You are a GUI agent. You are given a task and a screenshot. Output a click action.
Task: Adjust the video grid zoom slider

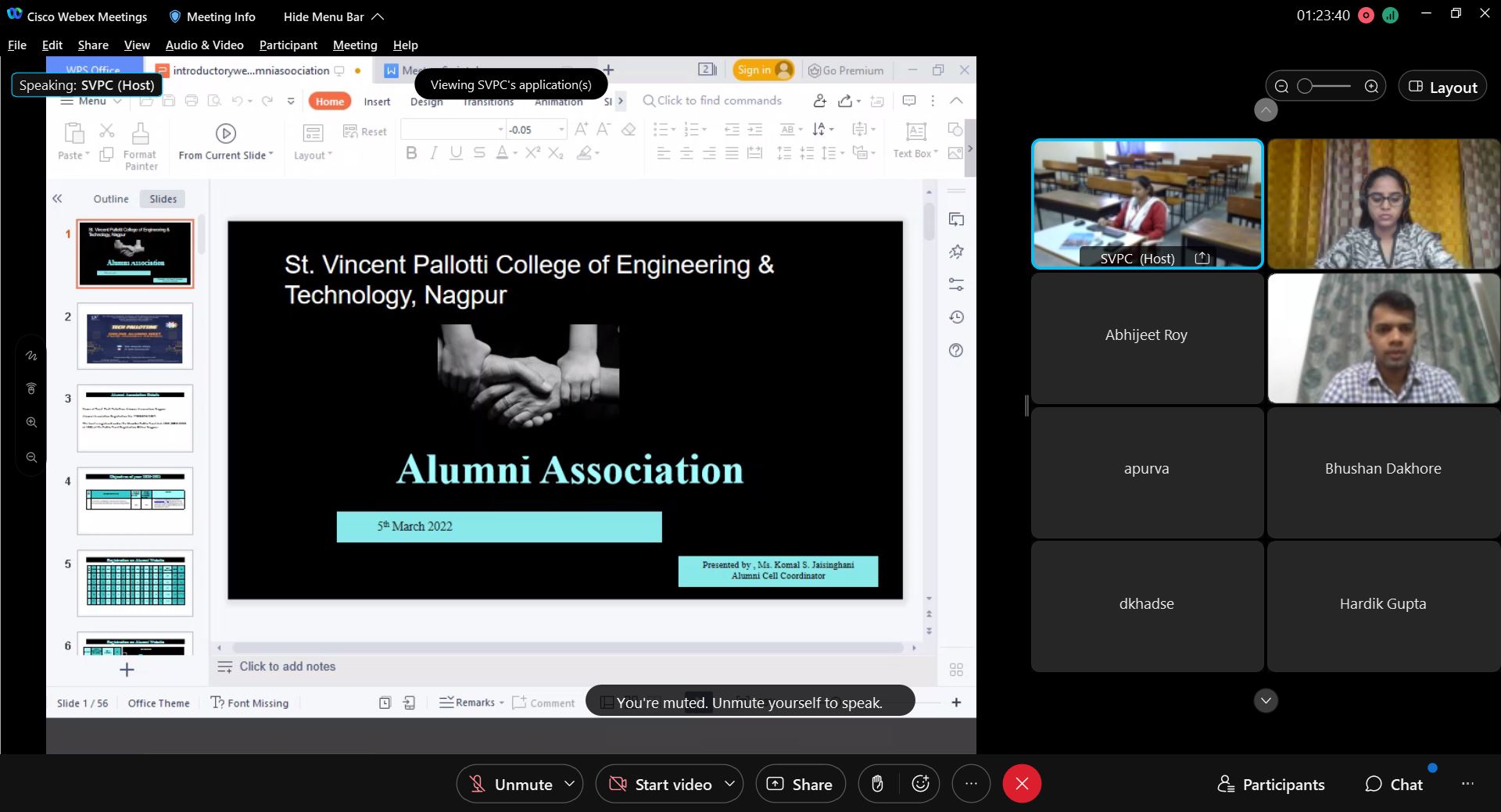(1306, 86)
